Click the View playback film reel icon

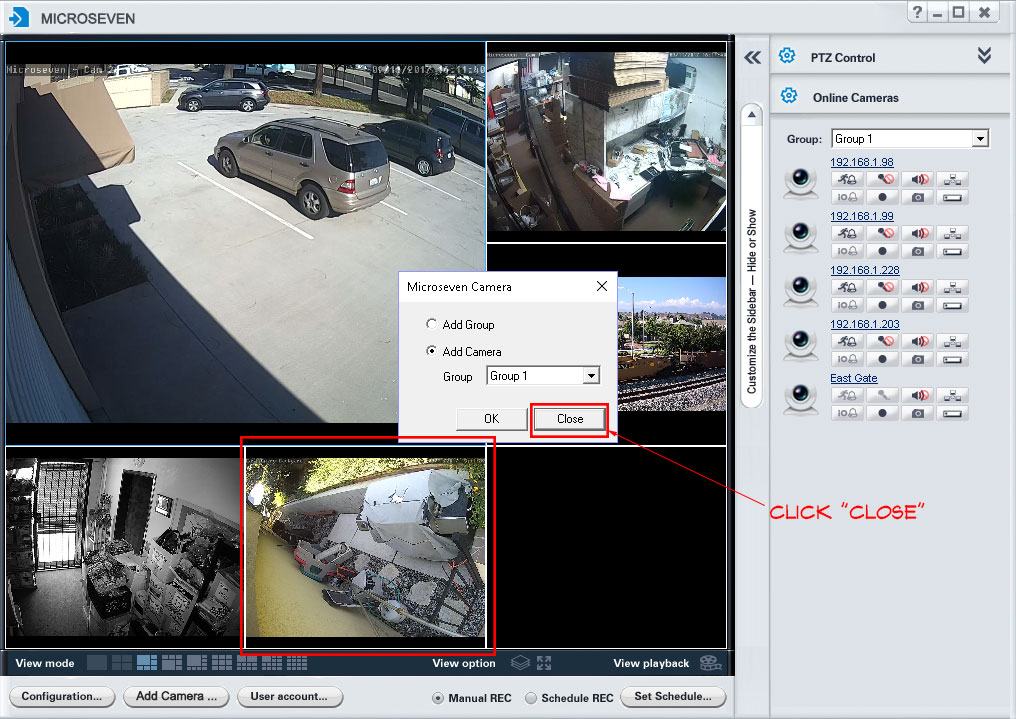click(x=711, y=663)
